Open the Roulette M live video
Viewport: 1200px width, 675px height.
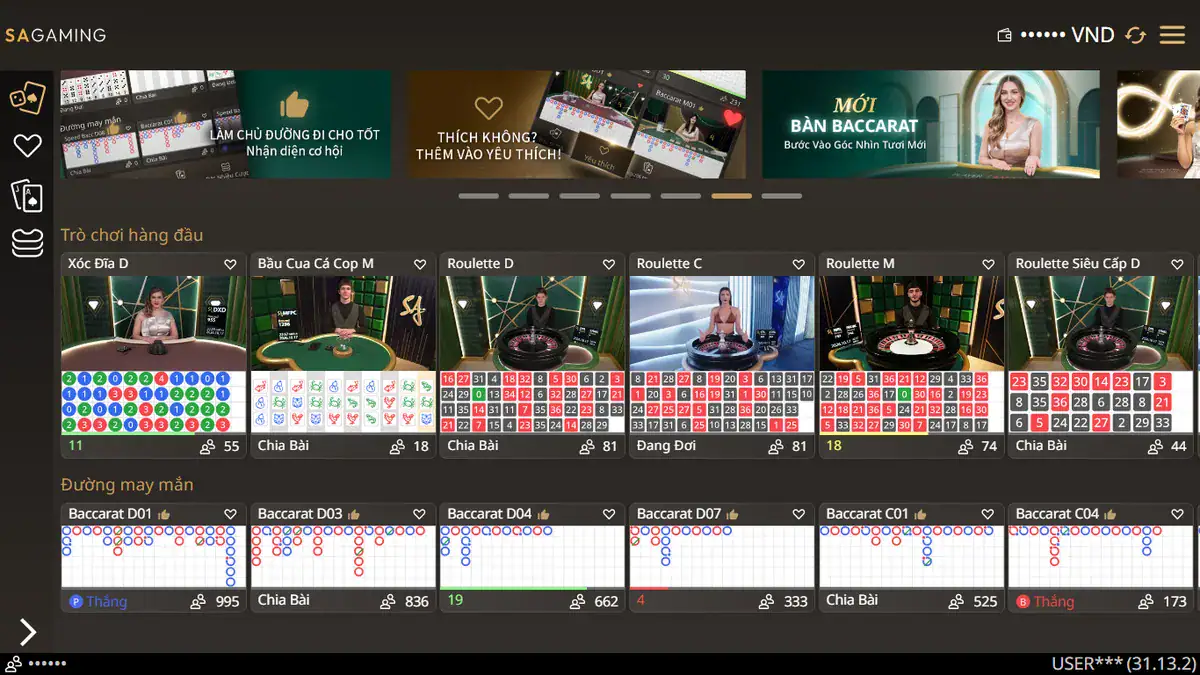coord(911,323)
